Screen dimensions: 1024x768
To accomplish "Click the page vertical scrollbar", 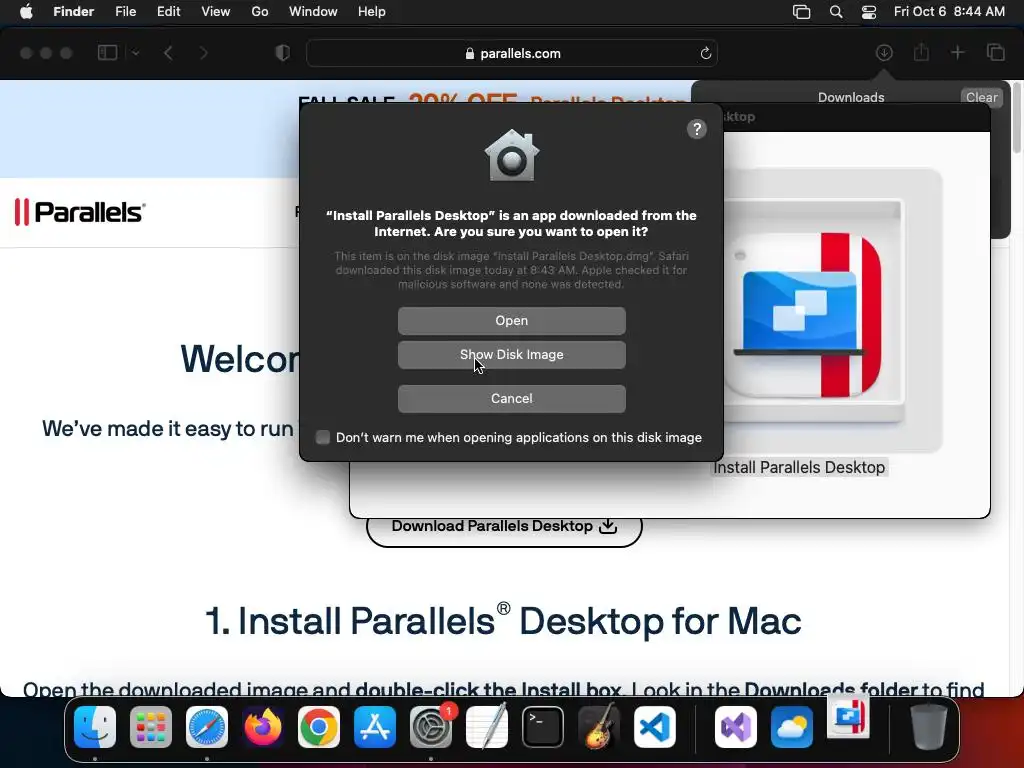I will coord(1017,118).
